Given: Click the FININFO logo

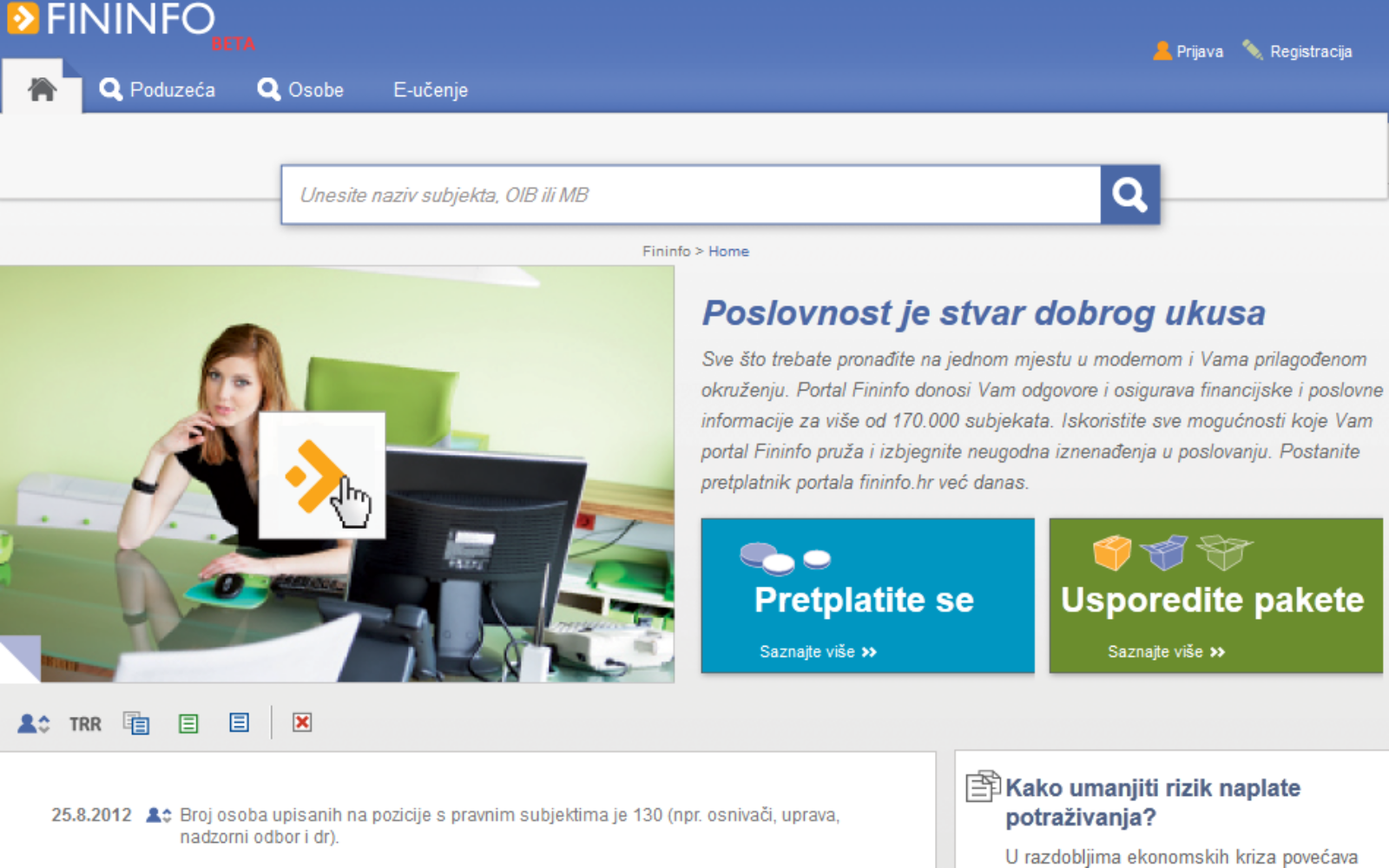Looking at the screenshot, I should coord(111,20).
